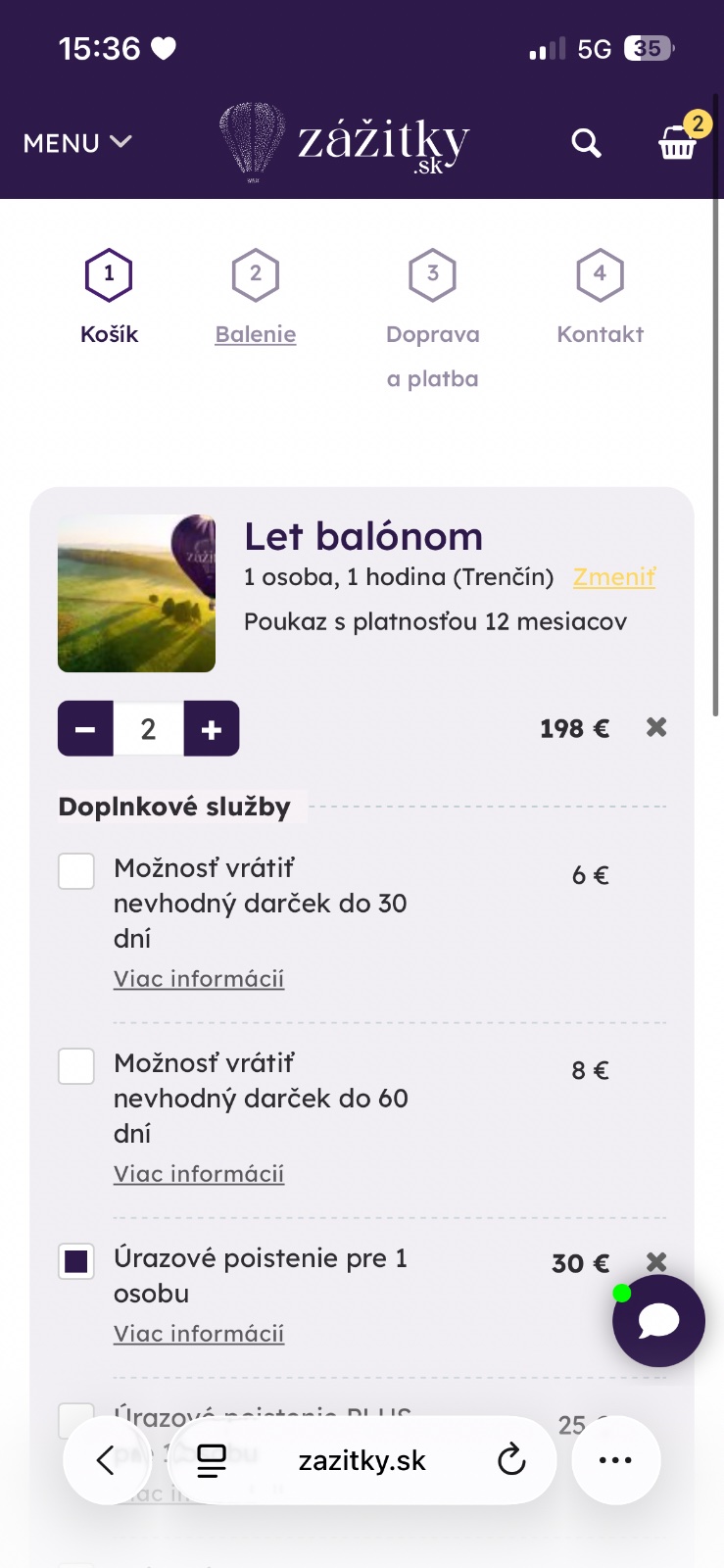Tap the Let balónom product thumbnail
724x1568 pixels.
coord(136,593)
